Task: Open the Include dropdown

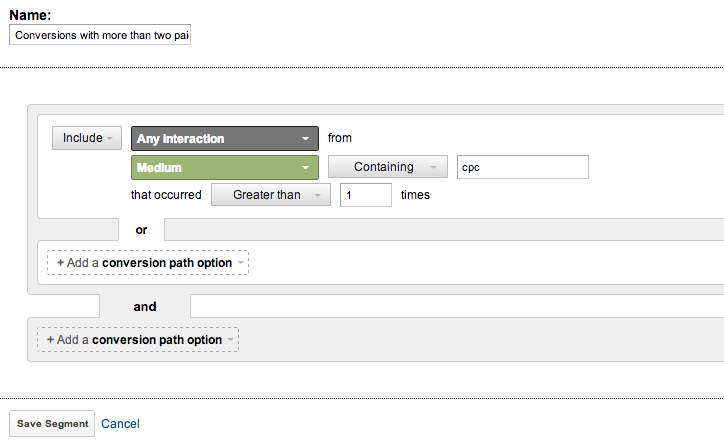Action: (87, 138)
